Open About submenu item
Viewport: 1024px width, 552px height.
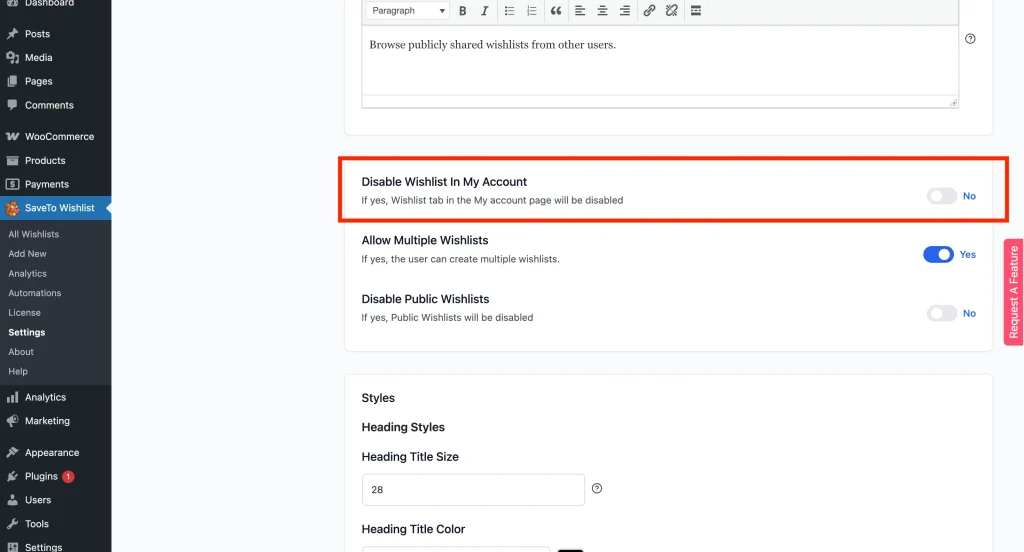(x=21, y=351)
